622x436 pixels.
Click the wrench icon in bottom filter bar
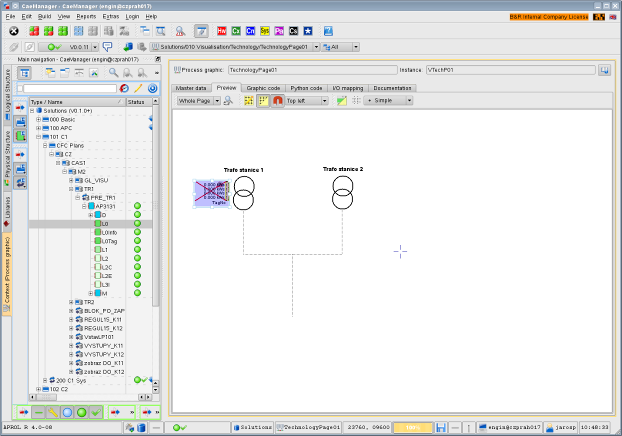tap(53, 413)
